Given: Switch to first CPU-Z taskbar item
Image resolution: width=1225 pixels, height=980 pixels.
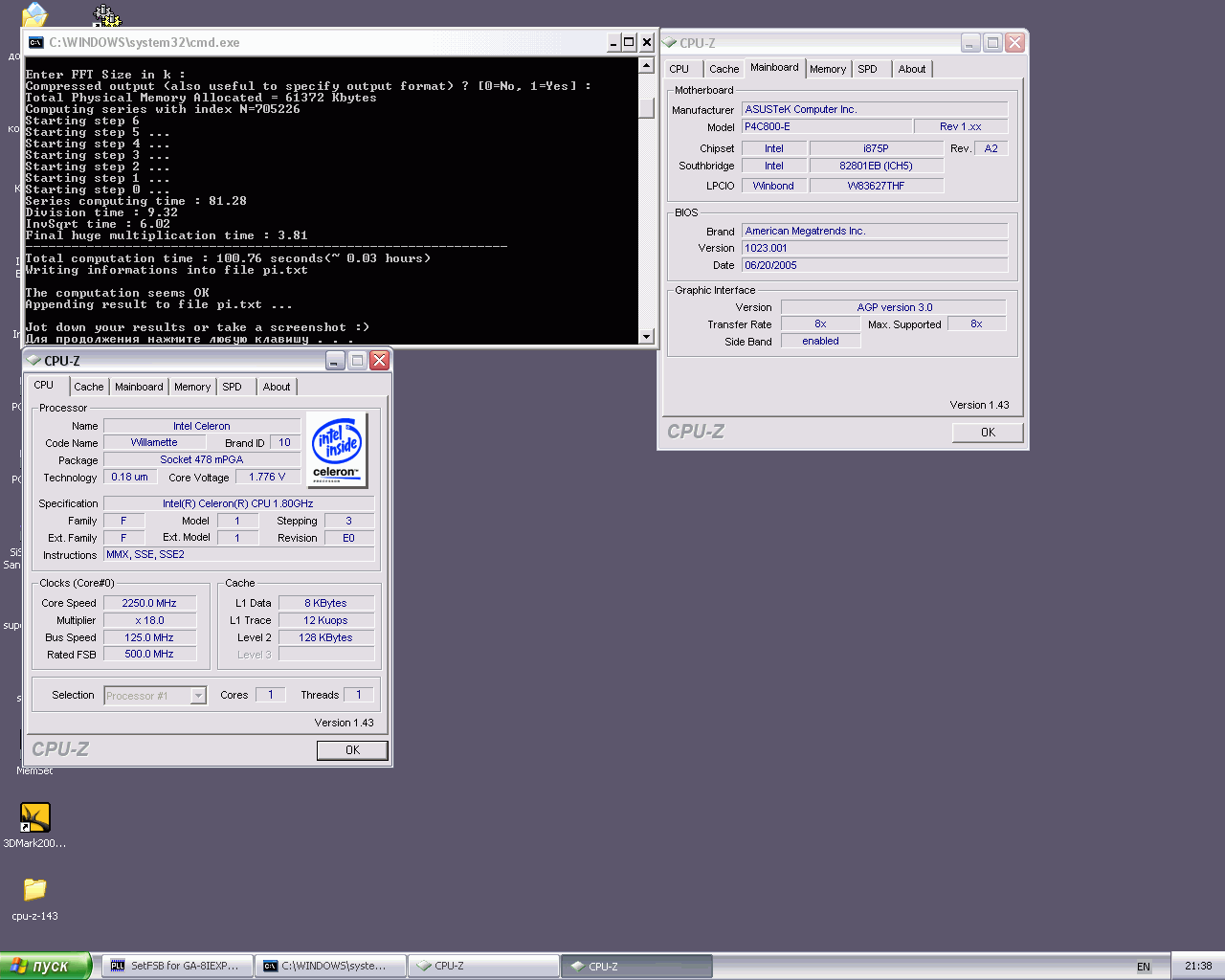Looking at the screenshot, I should pyautogui.click(x=483, y=966).
